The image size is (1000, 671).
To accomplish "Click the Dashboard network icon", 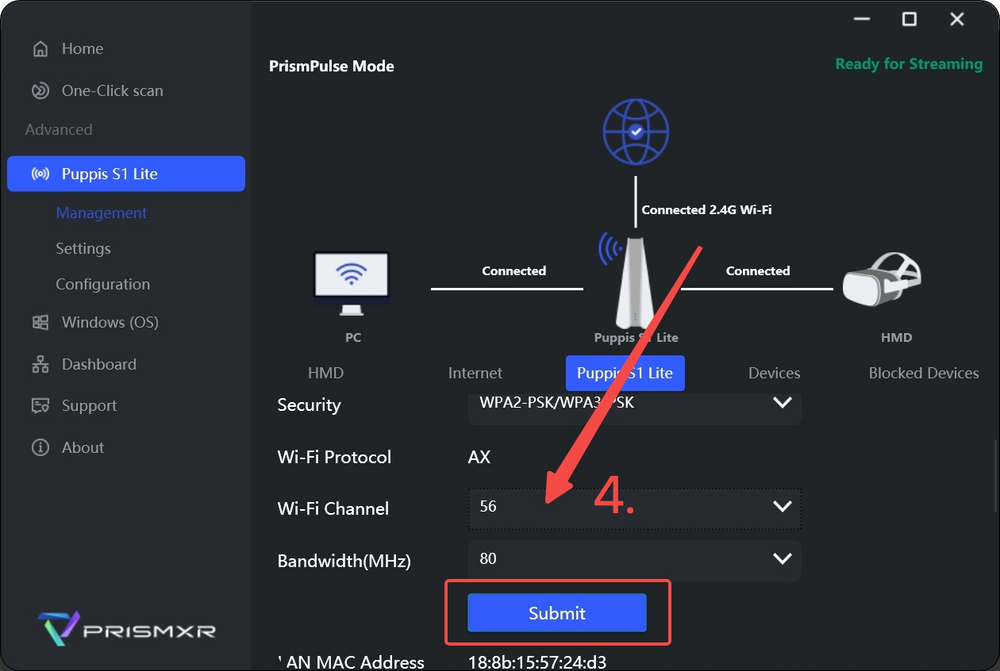I will tap(40, 365).
